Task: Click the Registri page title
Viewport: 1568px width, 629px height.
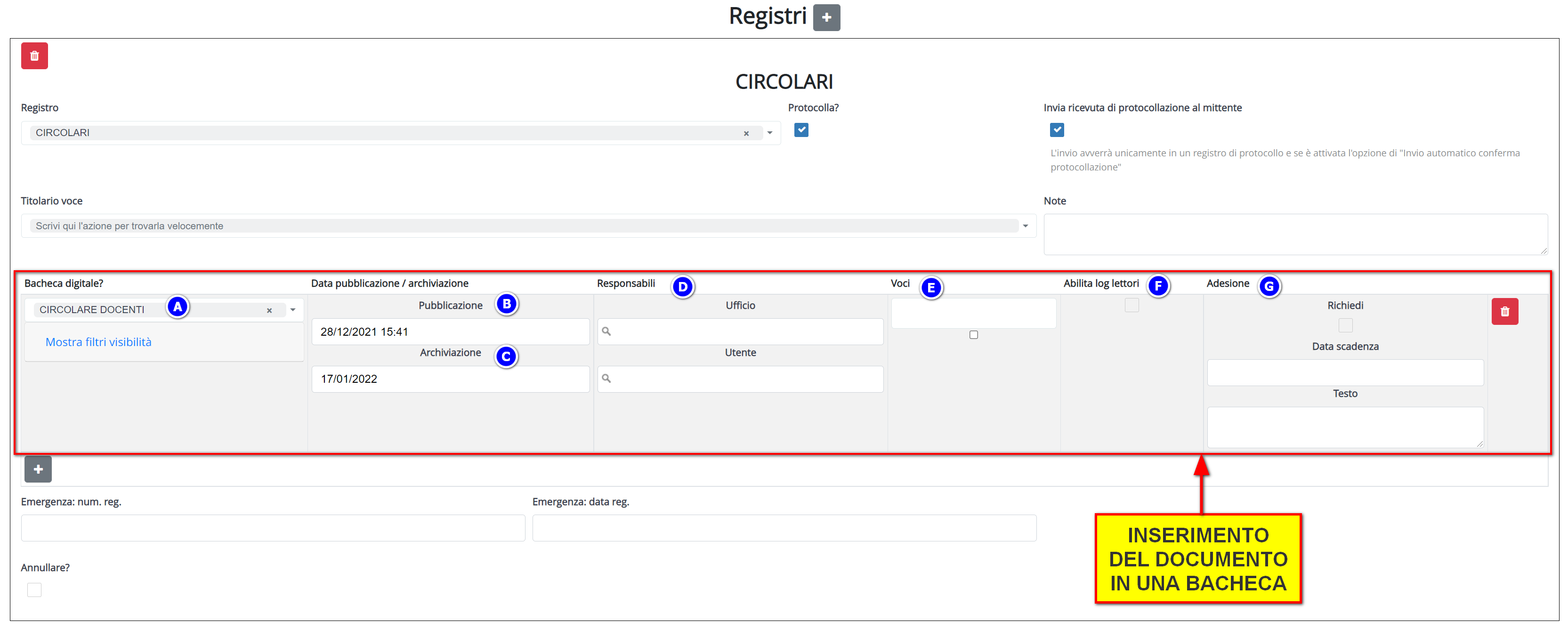Action: point(768,16)
